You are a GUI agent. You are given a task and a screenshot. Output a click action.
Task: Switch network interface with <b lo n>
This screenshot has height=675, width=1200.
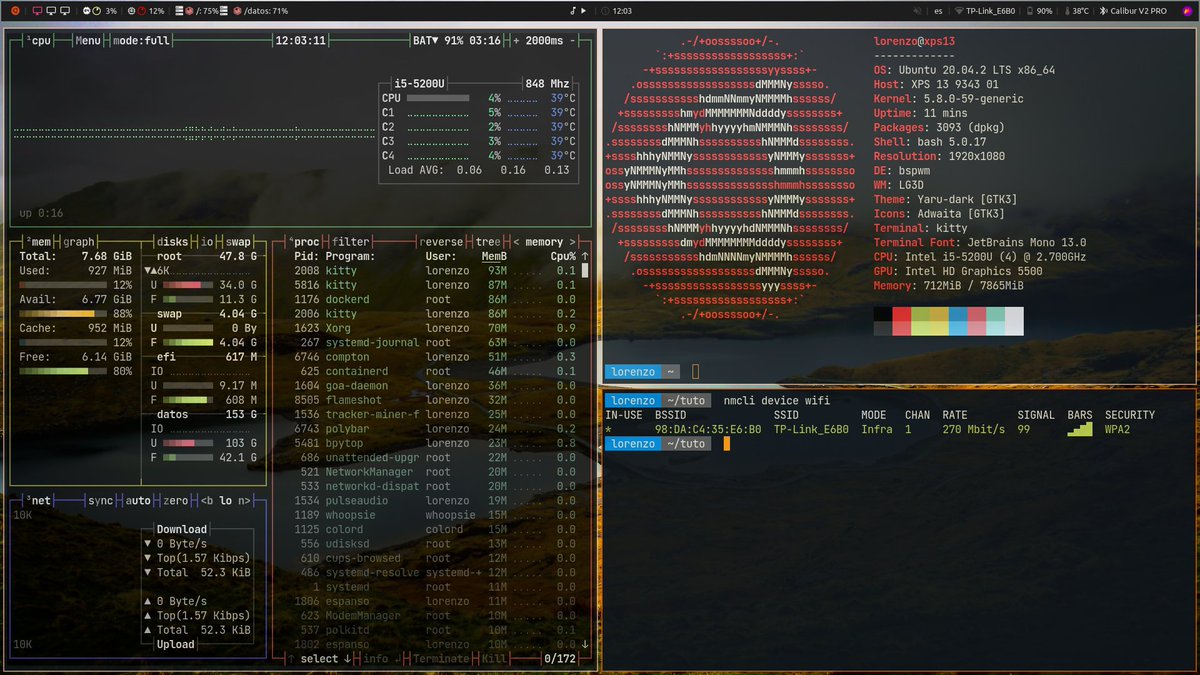coord(225,500)
